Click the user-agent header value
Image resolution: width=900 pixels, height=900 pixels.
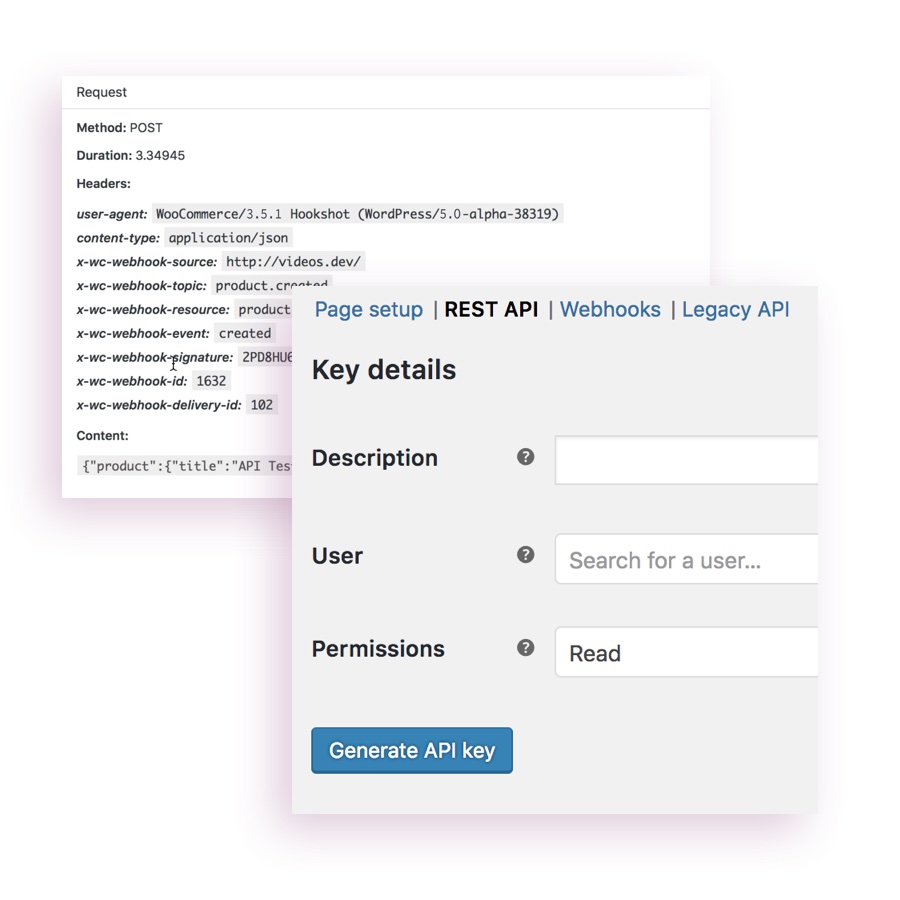coord(358,214)
